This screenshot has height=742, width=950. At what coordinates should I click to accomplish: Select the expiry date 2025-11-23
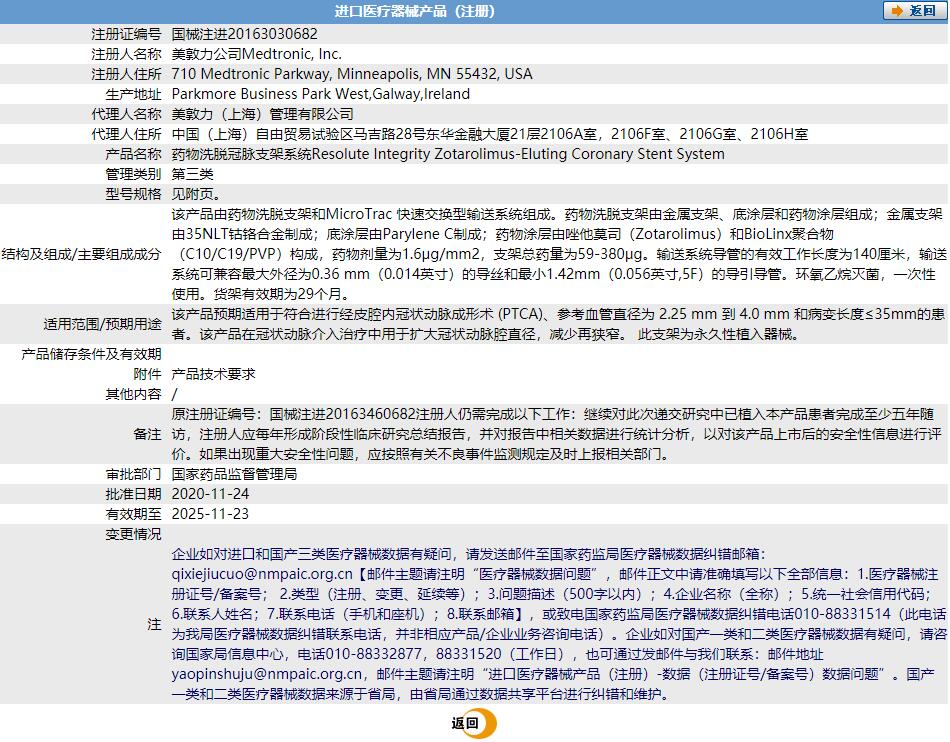(210, 514)
